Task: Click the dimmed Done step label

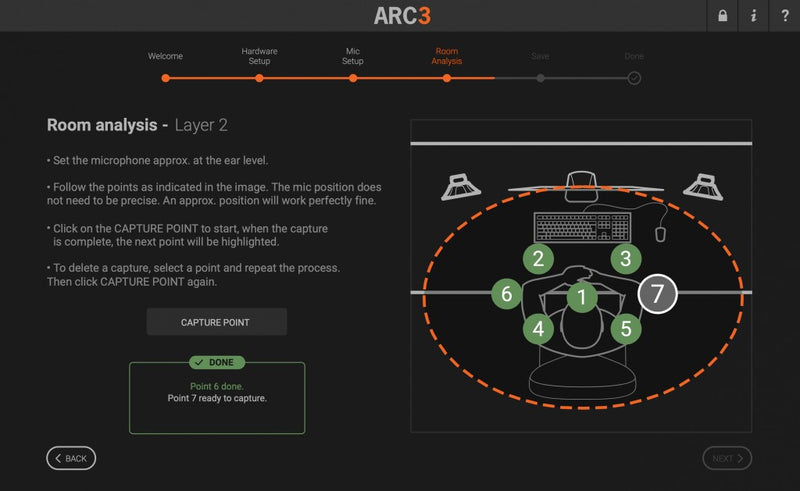Action: (x=634, y=56)
